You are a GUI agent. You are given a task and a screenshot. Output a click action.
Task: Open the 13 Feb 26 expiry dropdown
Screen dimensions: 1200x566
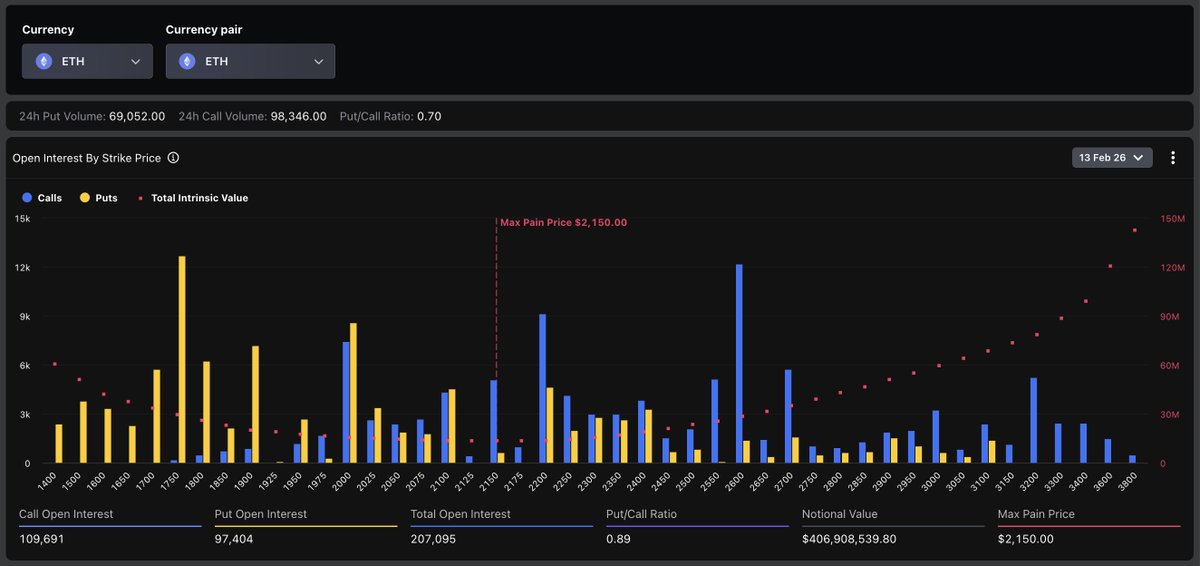(1111, 158)
